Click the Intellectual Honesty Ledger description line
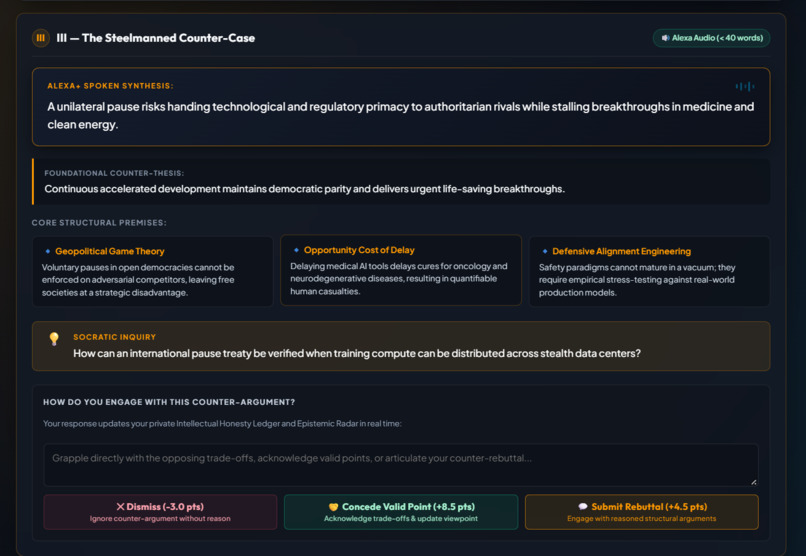 222,424
